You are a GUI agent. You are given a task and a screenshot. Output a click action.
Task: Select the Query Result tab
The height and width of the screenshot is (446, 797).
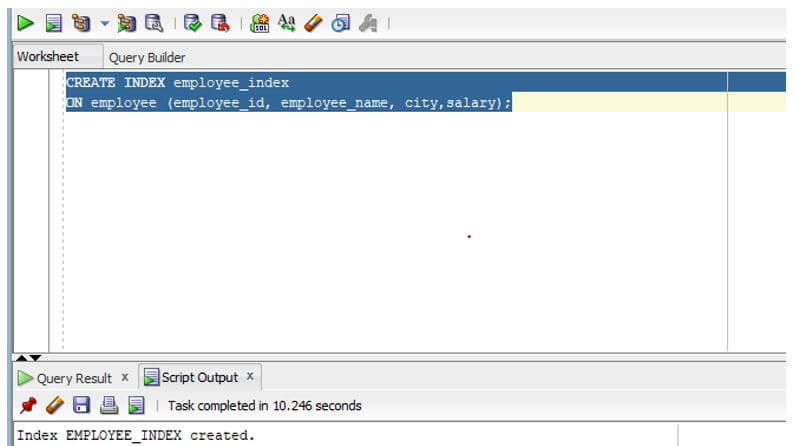pyautogui.click(x=74, y=378)
